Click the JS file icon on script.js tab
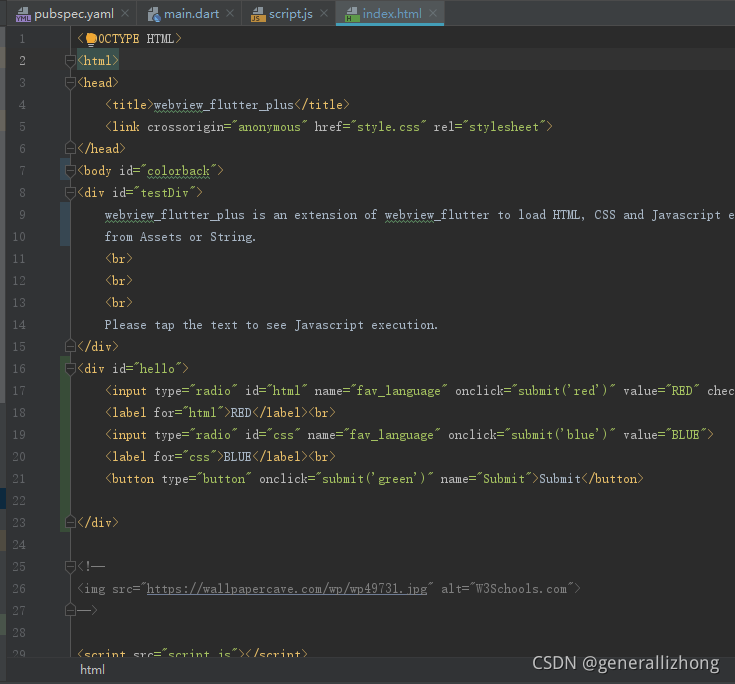Screen dimensions: 735x684 [x=258, y=15]
